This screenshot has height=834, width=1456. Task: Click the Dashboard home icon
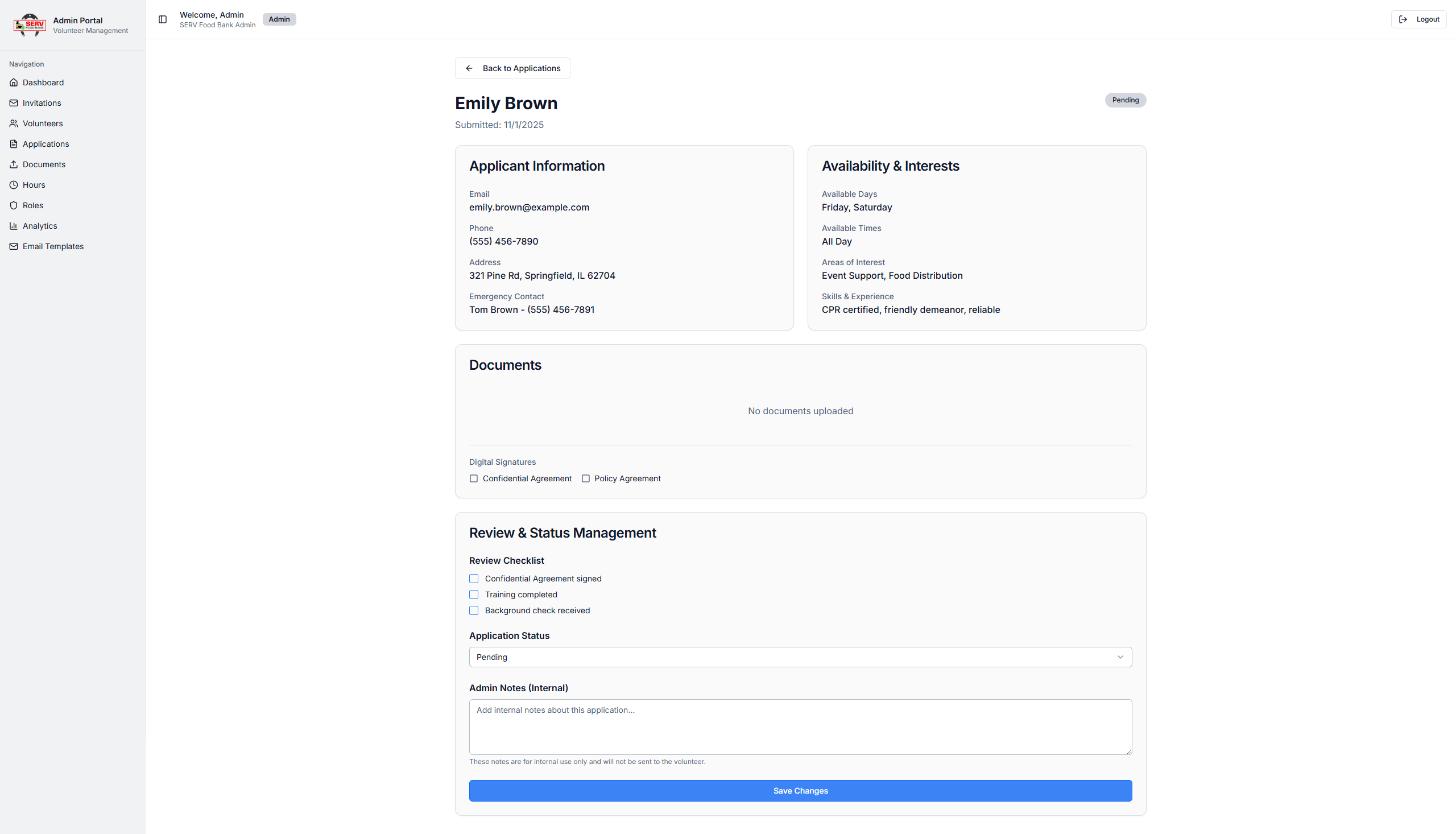coord(14,82)
